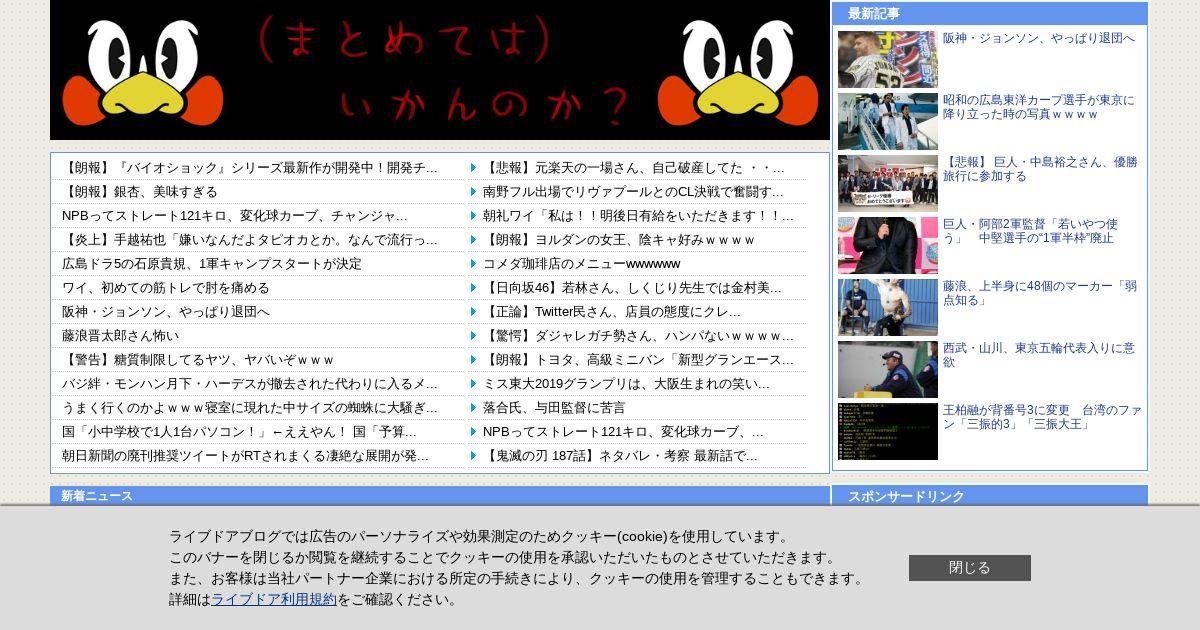Open sidebar title 阪神・ジョンソン、やっぱり退団へ
The image size is (1200, 630).
1039,38
